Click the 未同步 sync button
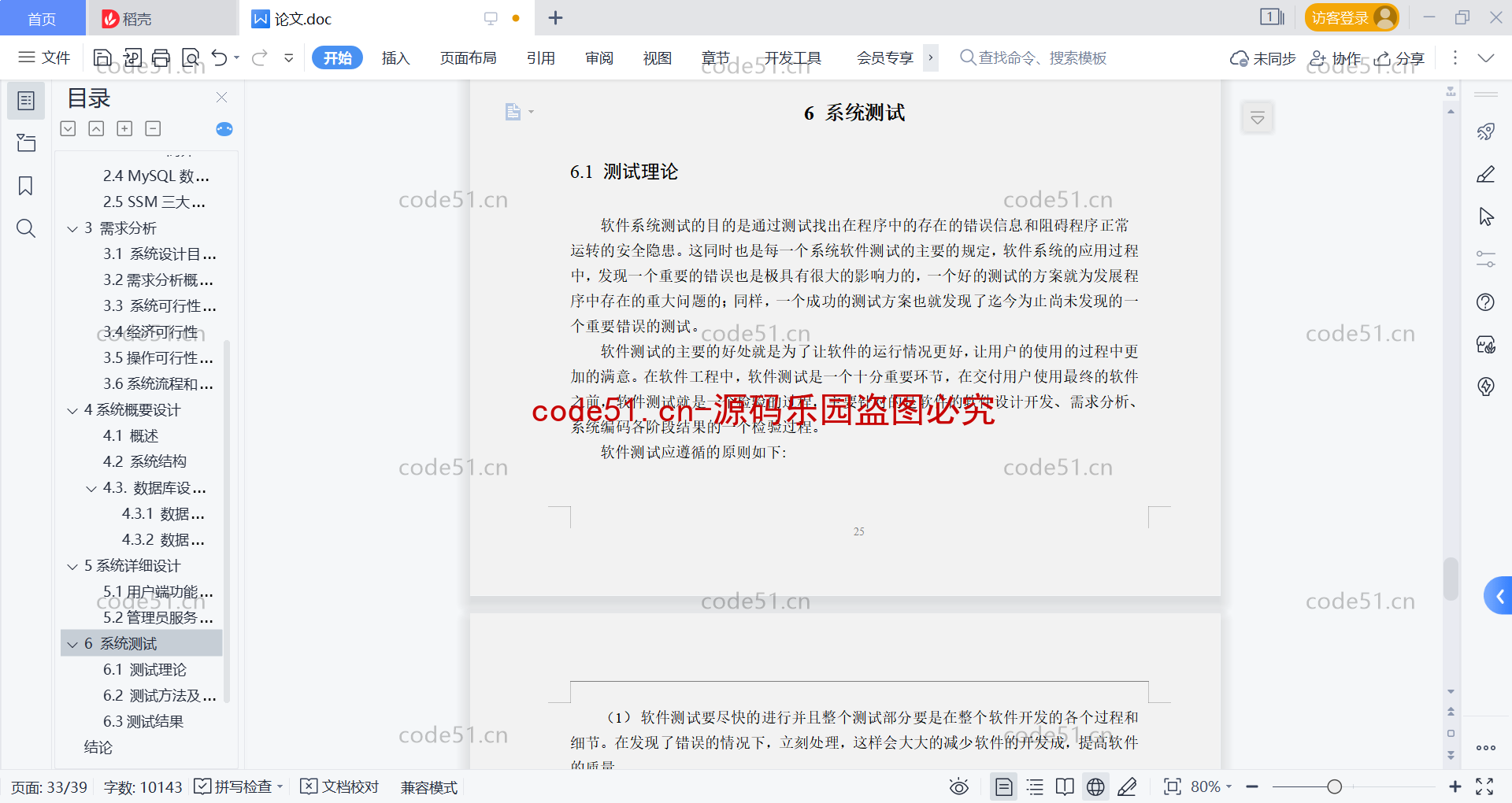 (1262, 58)
